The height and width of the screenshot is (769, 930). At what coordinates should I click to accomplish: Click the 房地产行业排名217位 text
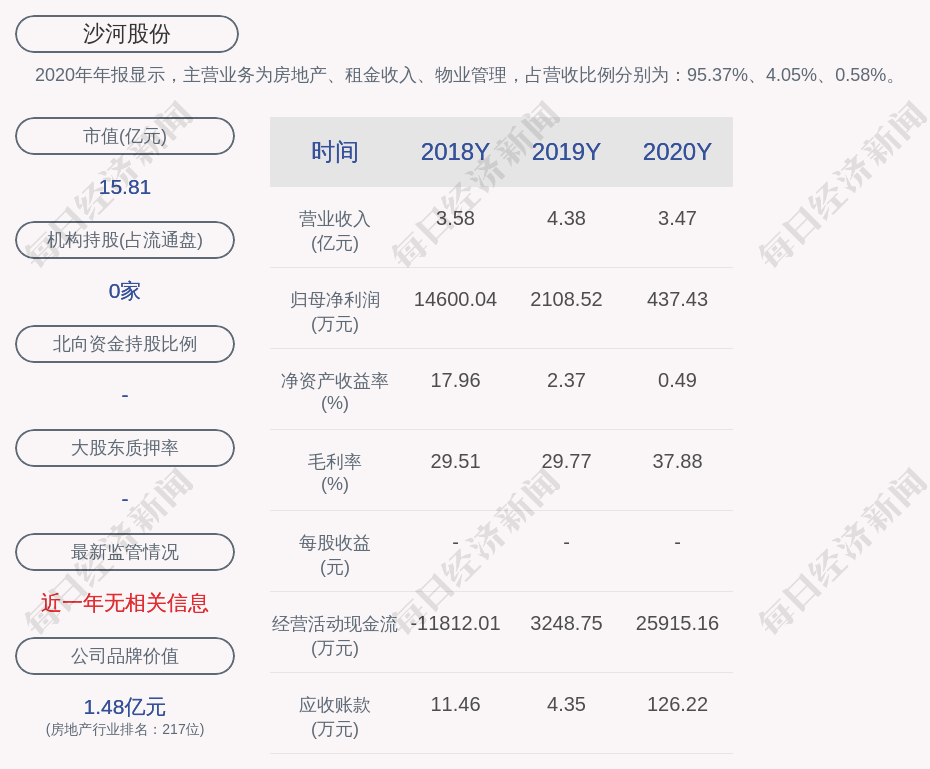(124, 730)
